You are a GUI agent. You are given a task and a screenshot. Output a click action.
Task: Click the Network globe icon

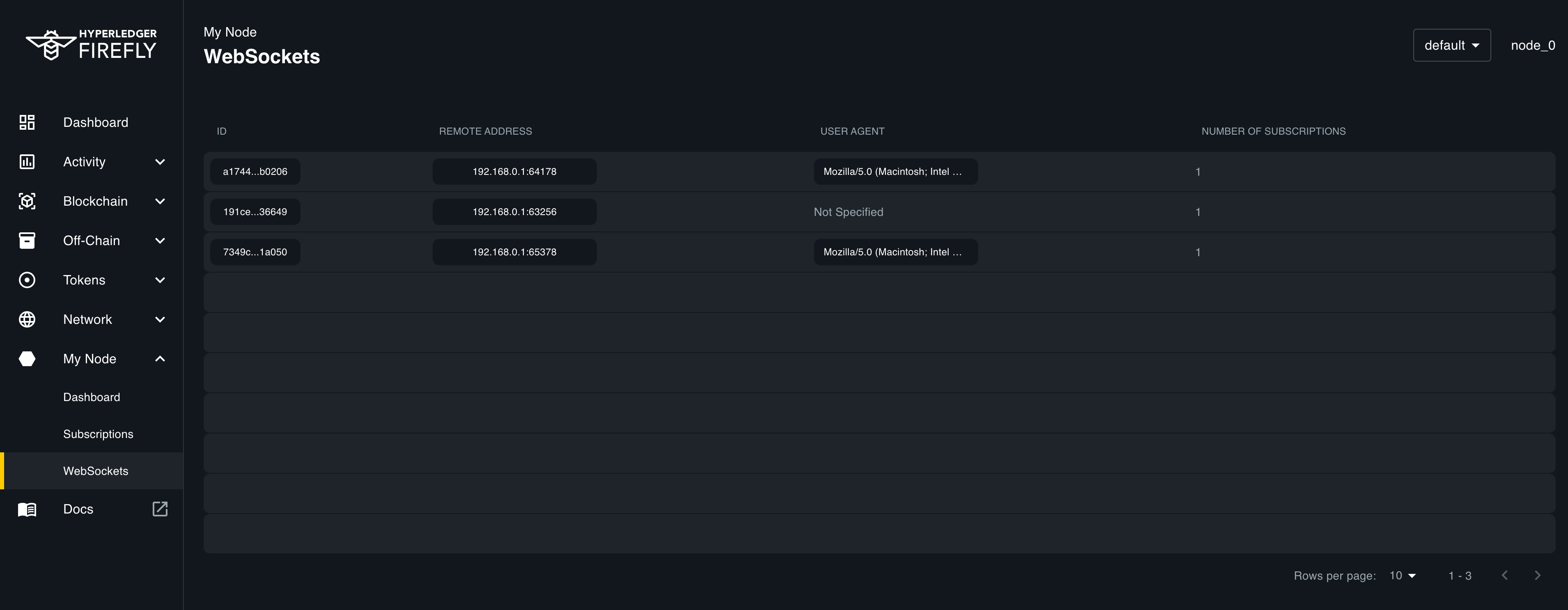click(27, 320)
